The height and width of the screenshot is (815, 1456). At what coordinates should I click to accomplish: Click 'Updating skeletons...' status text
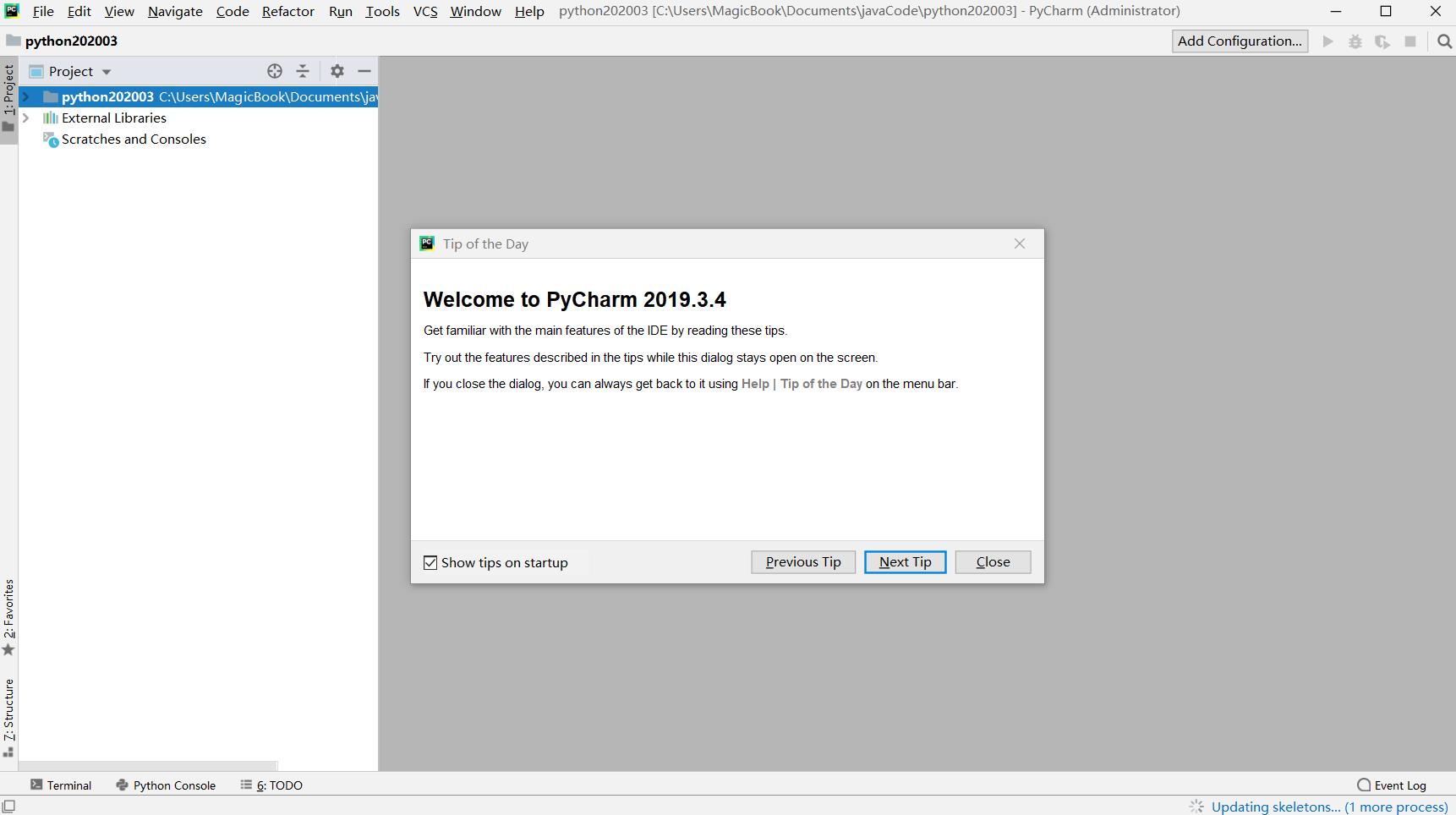[1330, 807]
